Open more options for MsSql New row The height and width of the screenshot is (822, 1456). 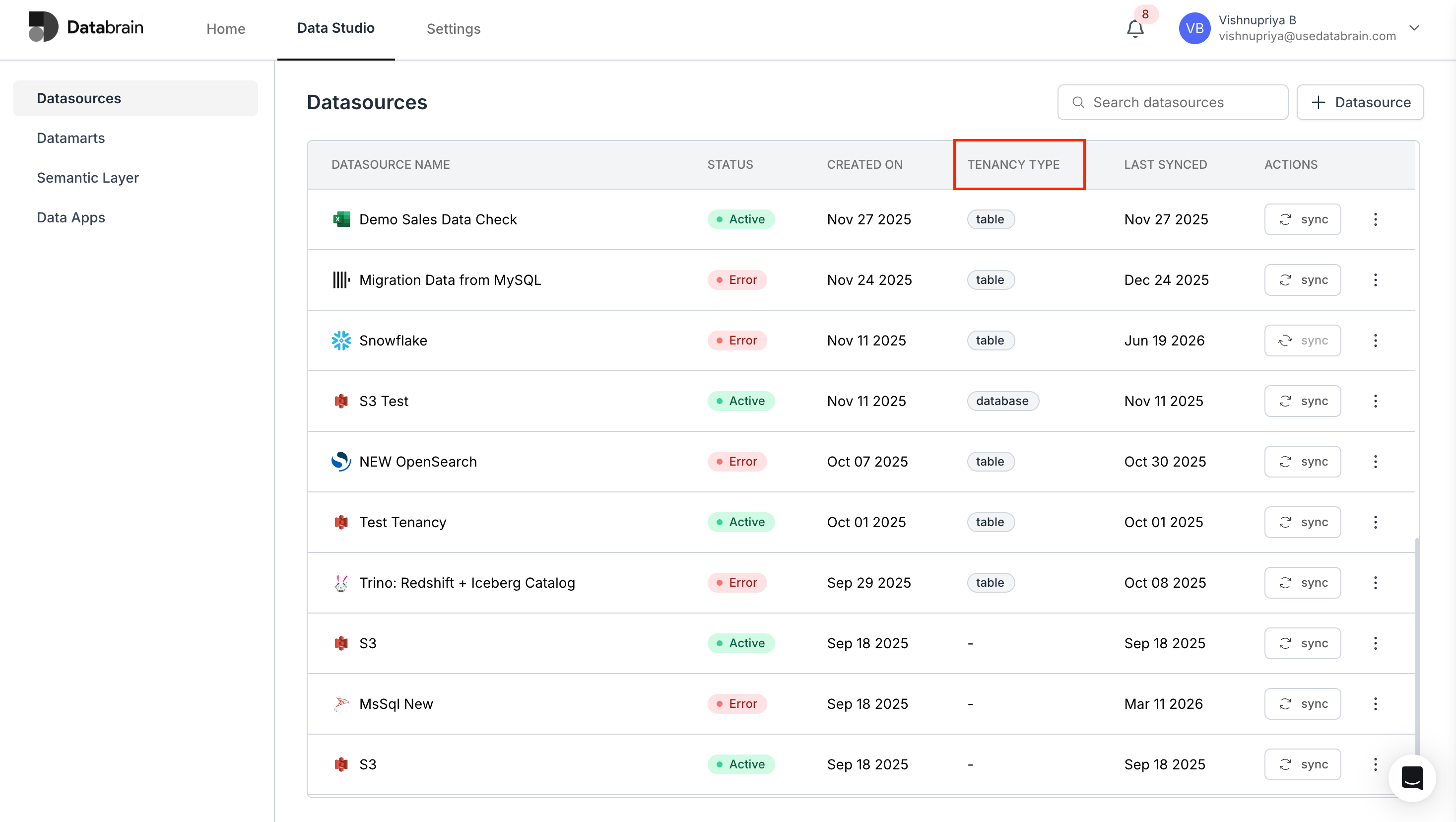[x=1375, y=704]
